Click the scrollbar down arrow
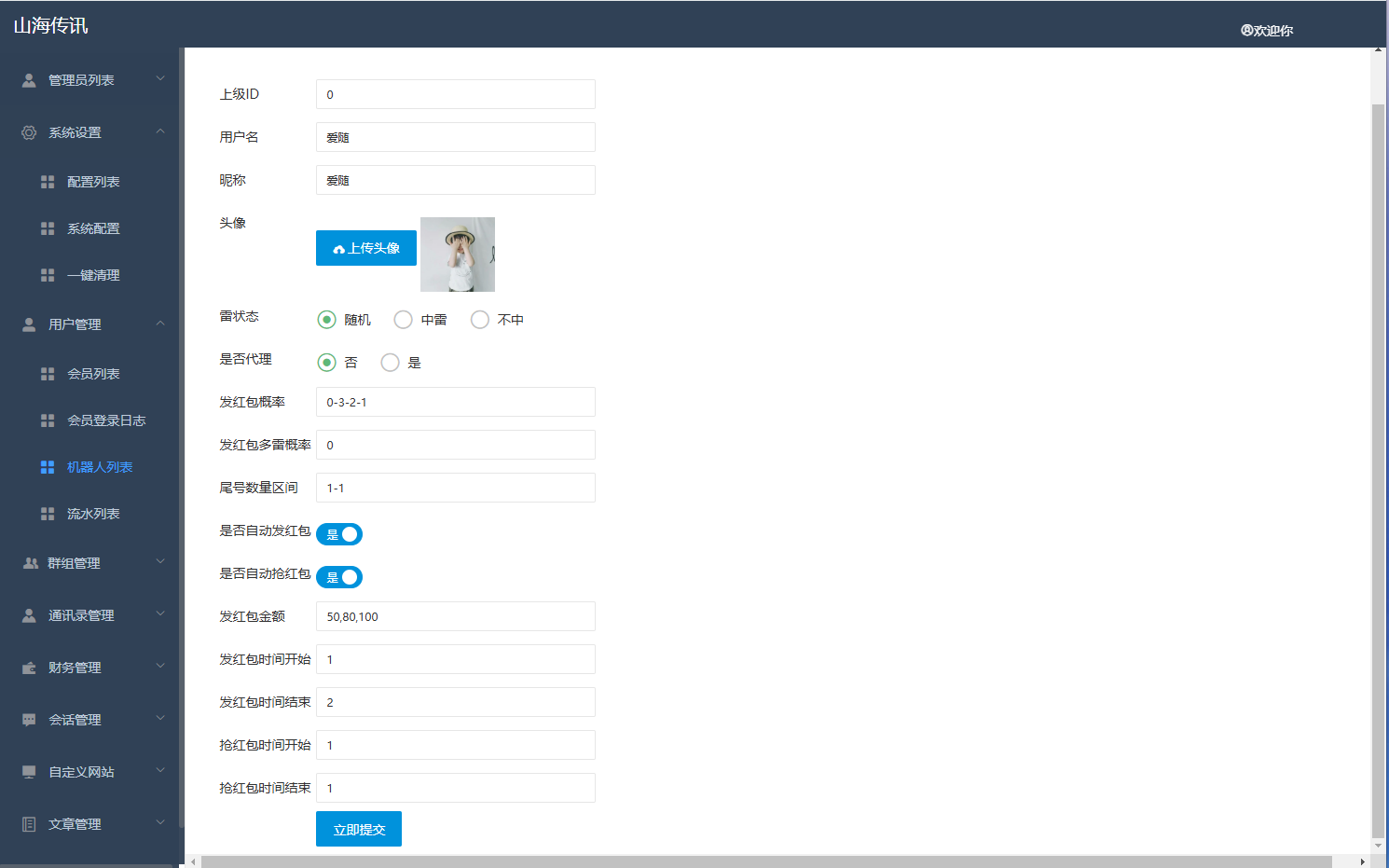The height and width of the screenshot is (868, 1389). coord(1378,846)
